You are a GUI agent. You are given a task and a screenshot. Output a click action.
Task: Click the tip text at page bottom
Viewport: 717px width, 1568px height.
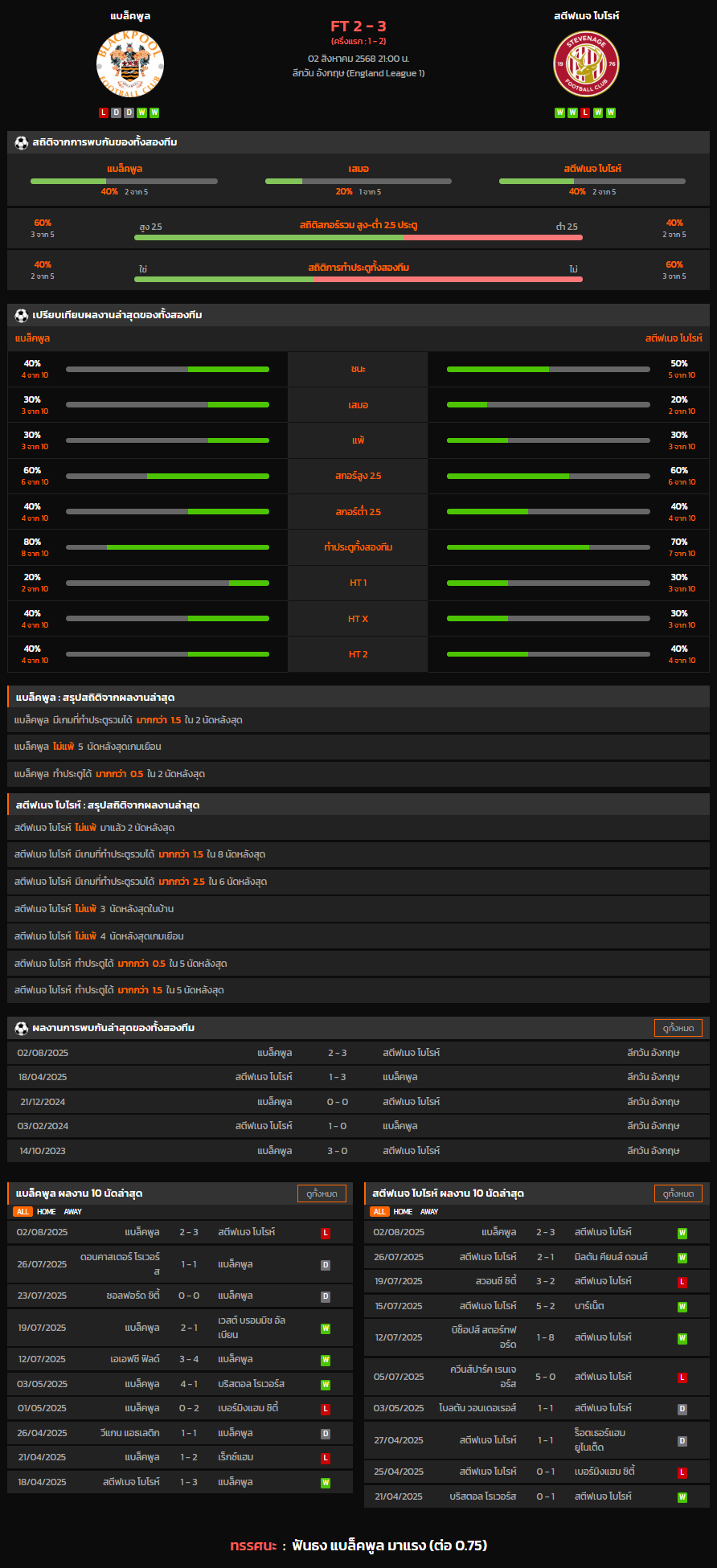point(358,1545)
